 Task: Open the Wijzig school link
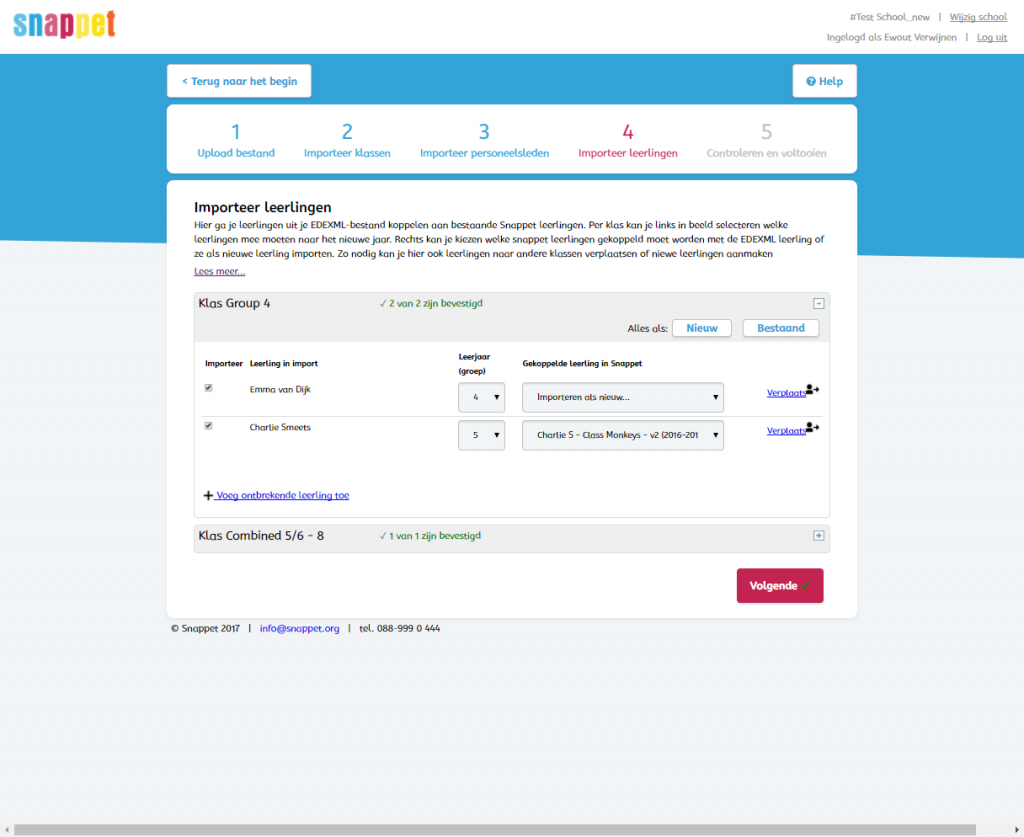[977, 17]
